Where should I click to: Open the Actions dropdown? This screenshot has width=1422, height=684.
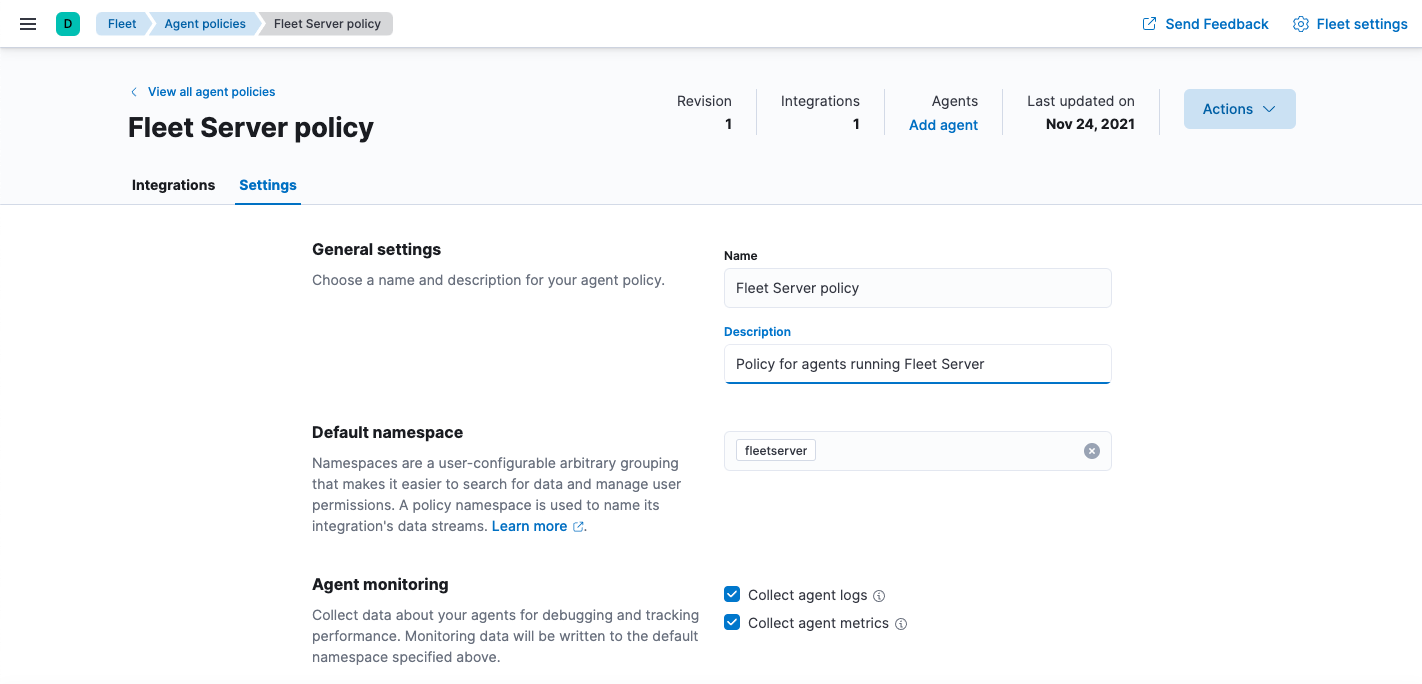[1239, 109]
